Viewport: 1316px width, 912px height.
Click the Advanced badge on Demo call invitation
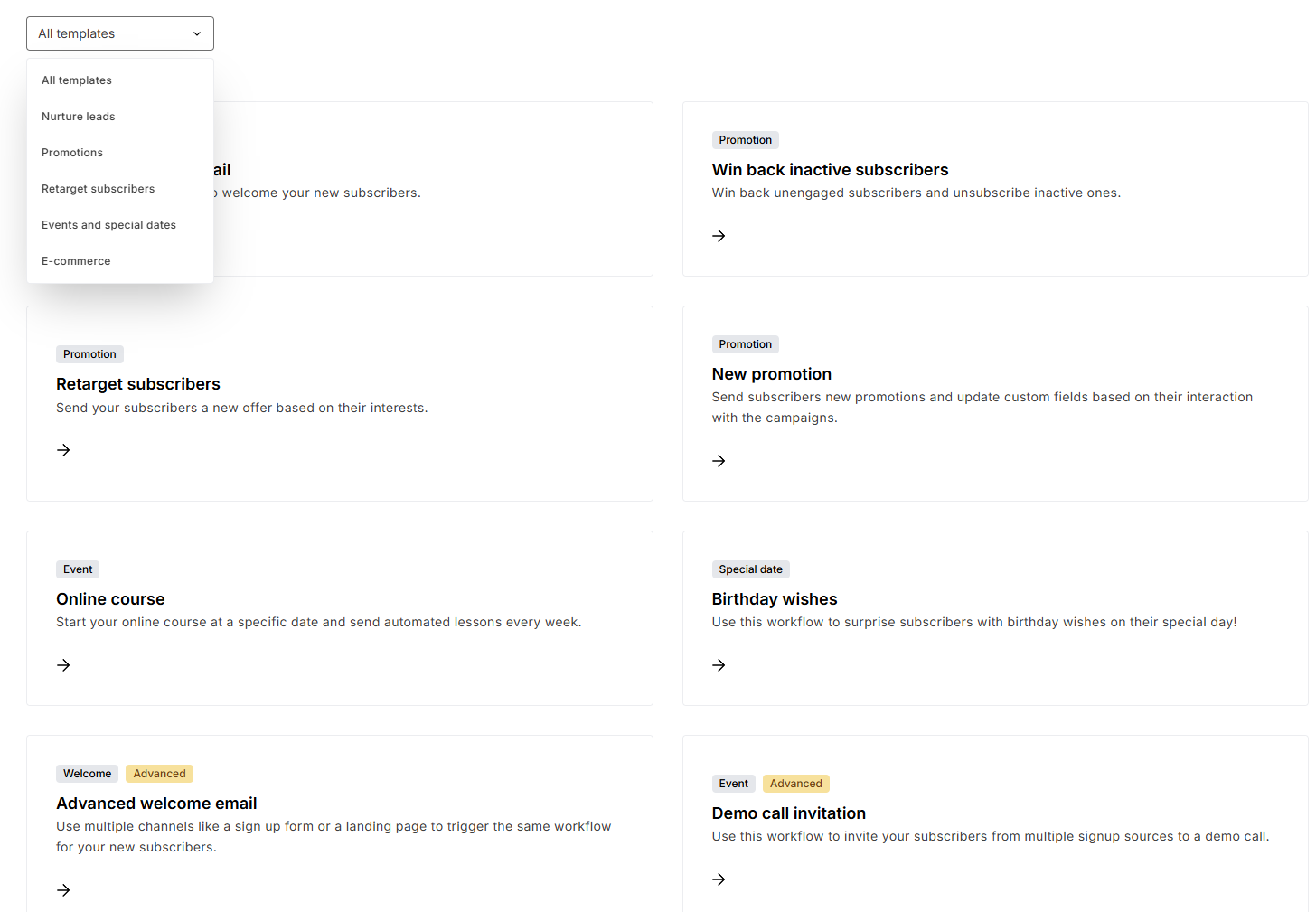795,783
